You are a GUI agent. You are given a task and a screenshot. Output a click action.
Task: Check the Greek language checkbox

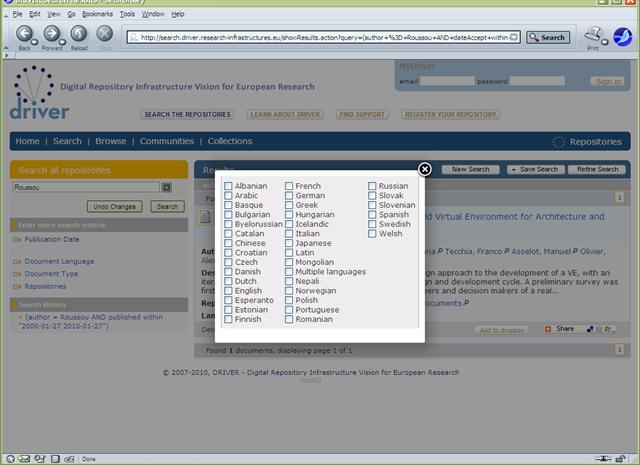[289, 205]
